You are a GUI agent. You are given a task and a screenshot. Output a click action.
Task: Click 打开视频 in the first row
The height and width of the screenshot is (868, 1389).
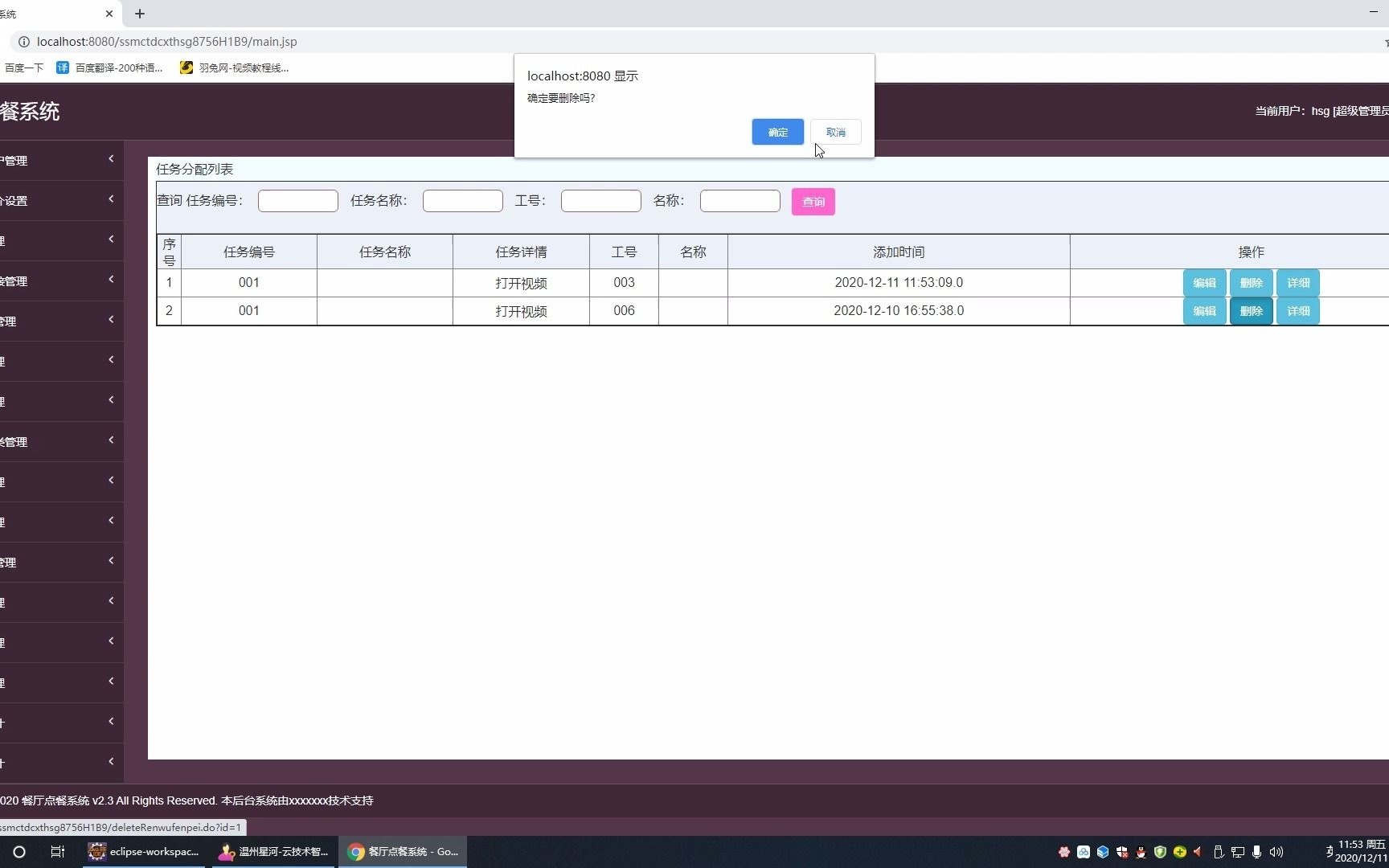point(521,283)
